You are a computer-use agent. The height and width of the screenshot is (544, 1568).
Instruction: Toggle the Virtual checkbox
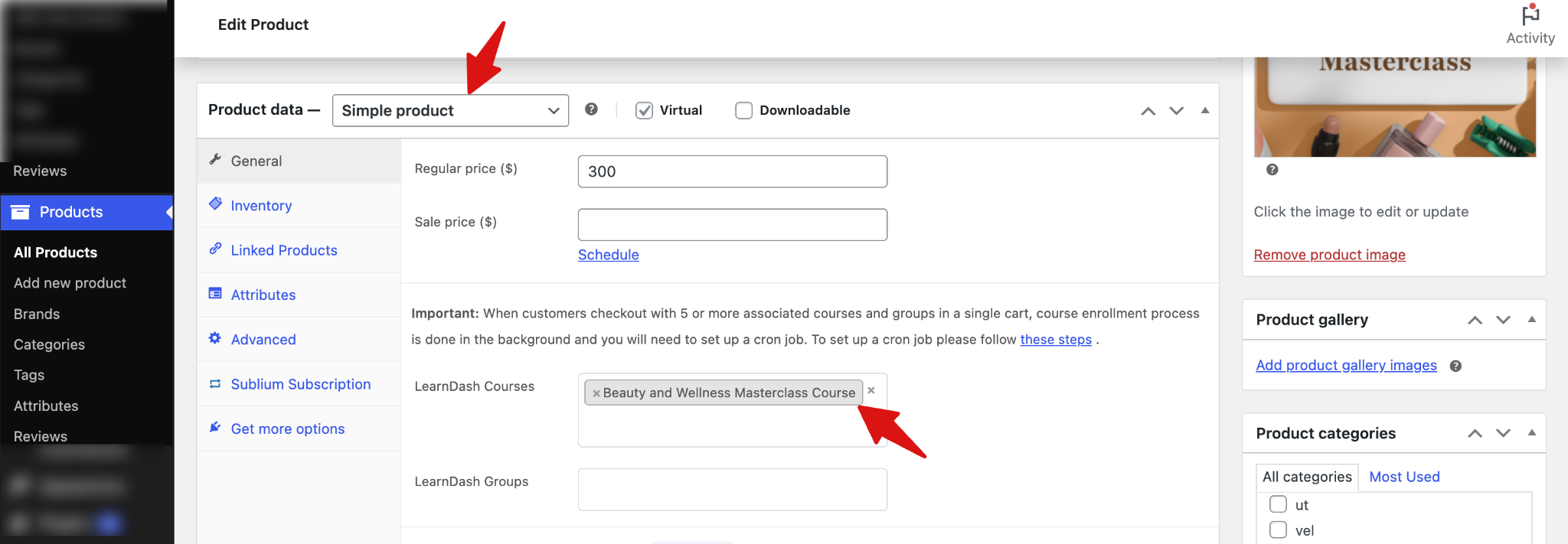[x=644, y=110]
